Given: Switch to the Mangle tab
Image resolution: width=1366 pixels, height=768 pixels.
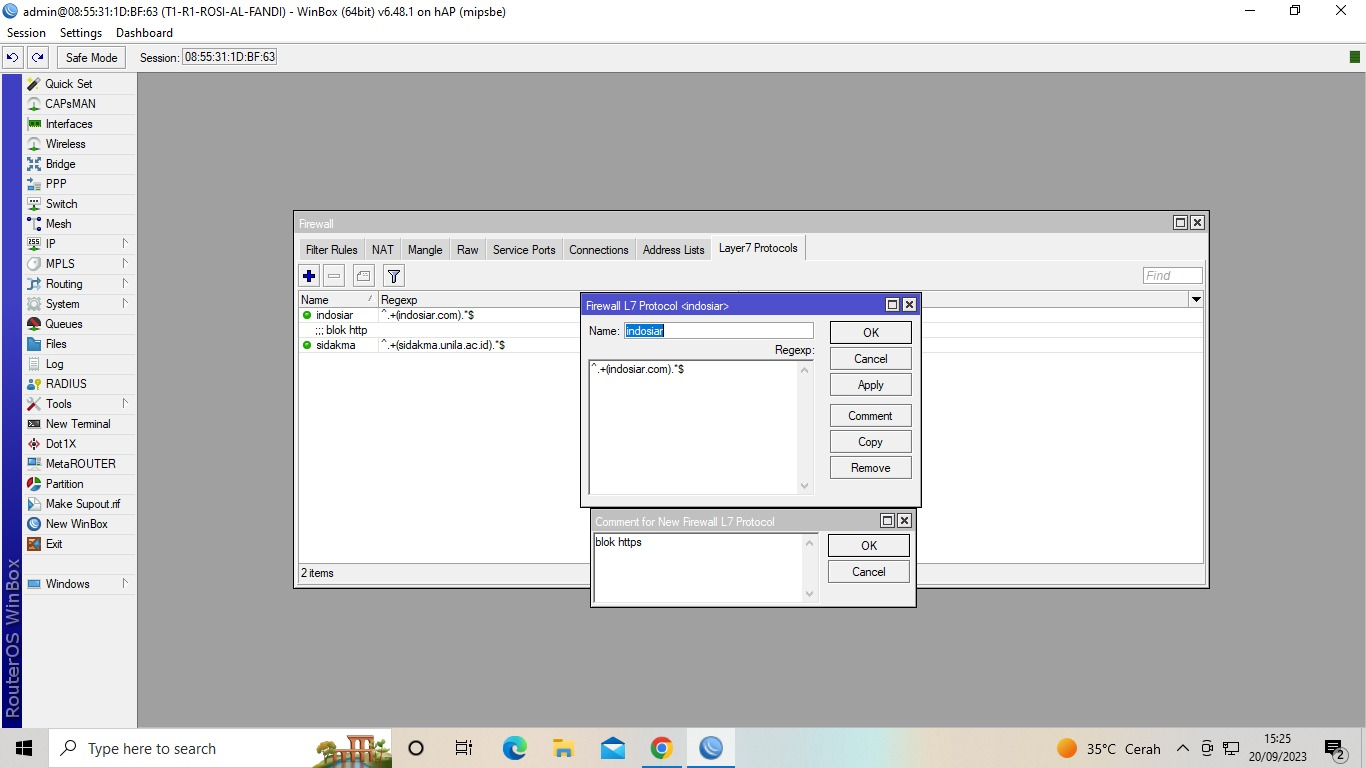Looking at the screenshot, I should click(425, 250).
